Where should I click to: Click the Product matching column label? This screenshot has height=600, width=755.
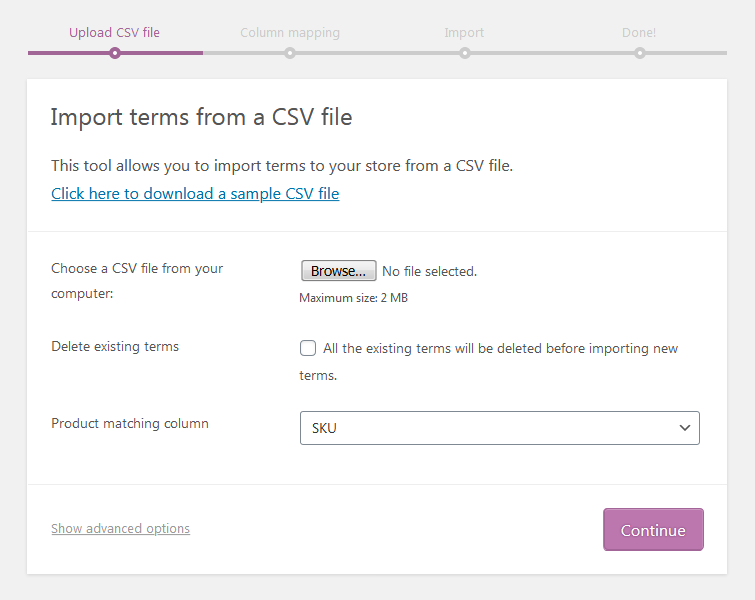click(x=130, y=424)
